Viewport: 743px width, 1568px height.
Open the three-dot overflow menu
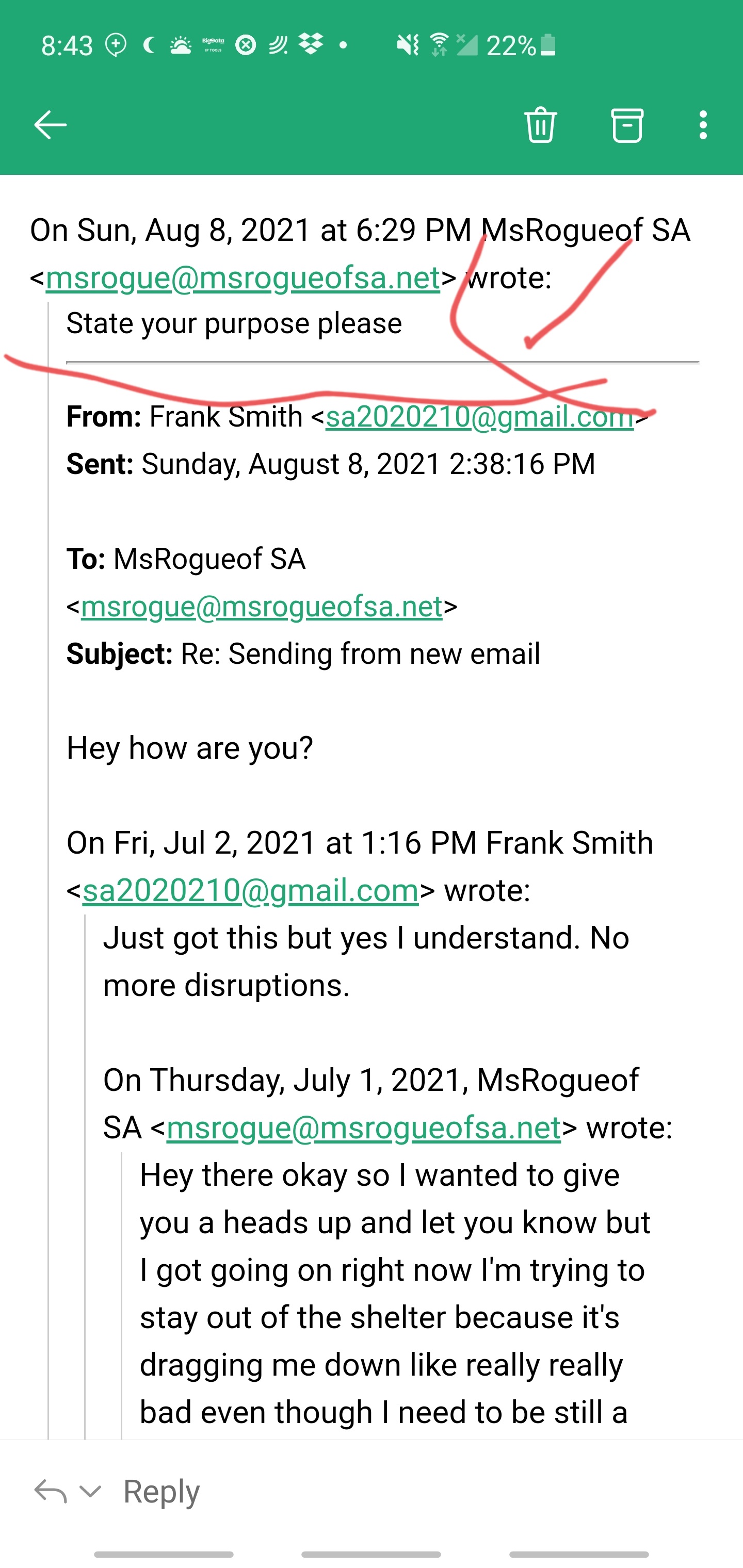[x=703, y=125]
